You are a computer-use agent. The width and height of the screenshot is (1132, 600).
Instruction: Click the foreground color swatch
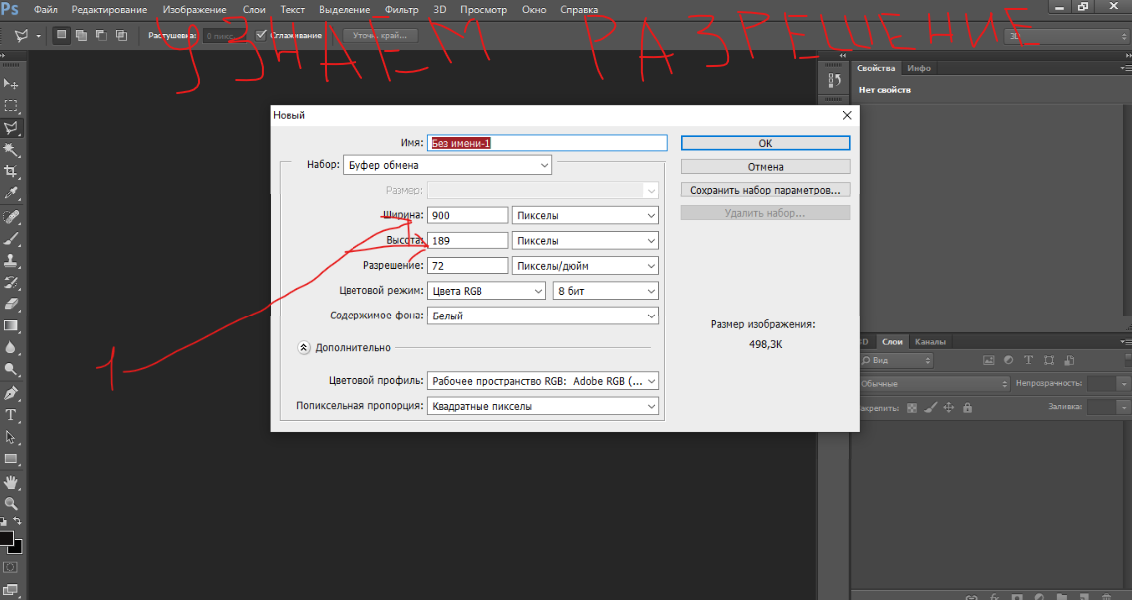click(x=7, y=539)
